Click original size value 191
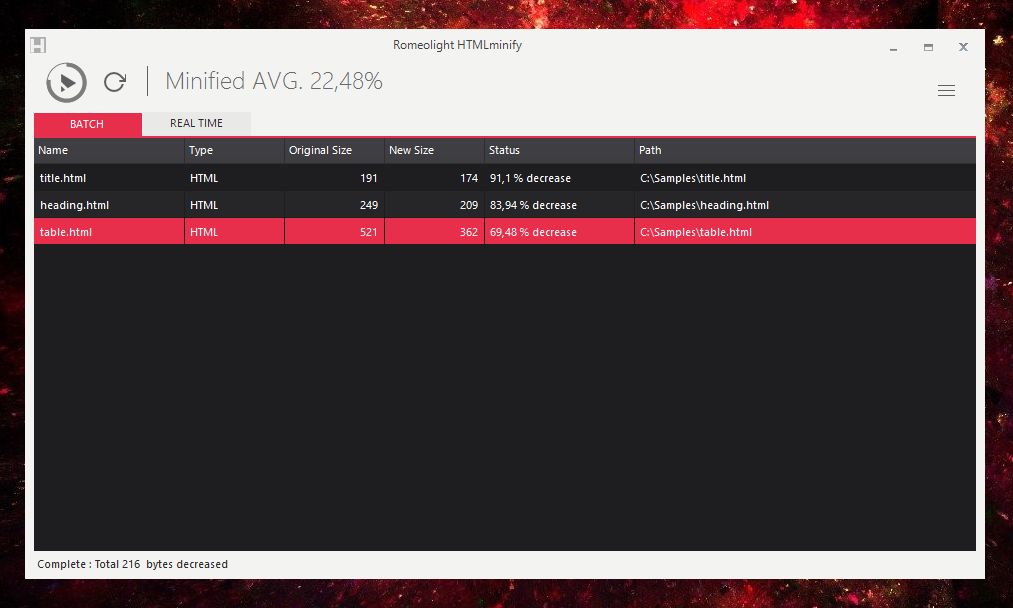 point(369,178)
